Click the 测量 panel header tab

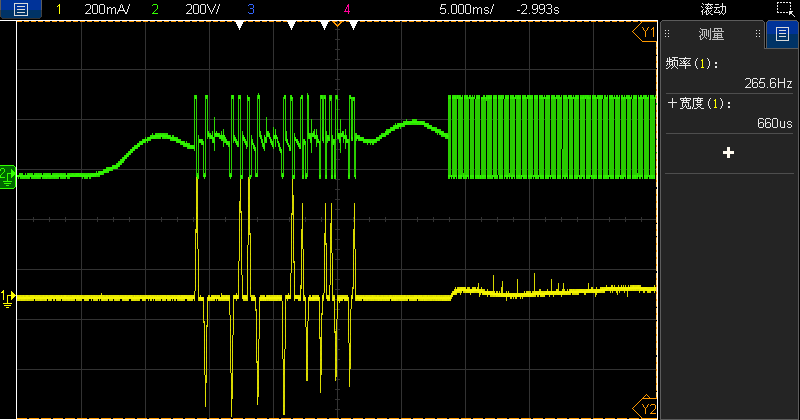[712, 35]
